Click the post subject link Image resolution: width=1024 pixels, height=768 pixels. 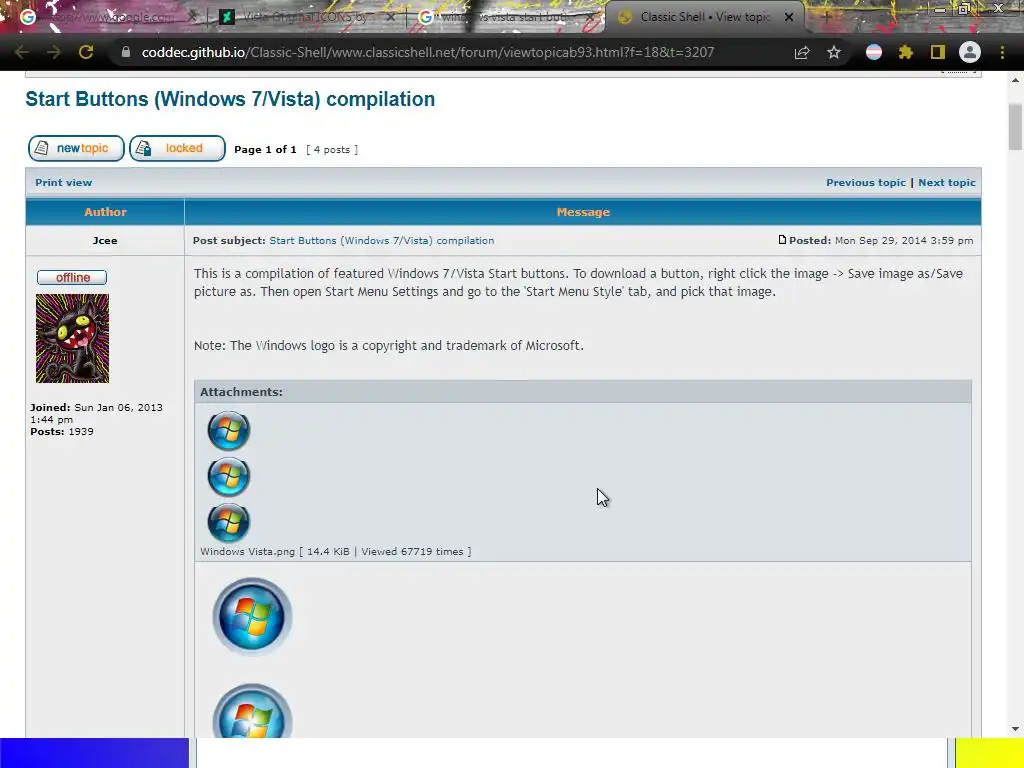coord(381,240)
